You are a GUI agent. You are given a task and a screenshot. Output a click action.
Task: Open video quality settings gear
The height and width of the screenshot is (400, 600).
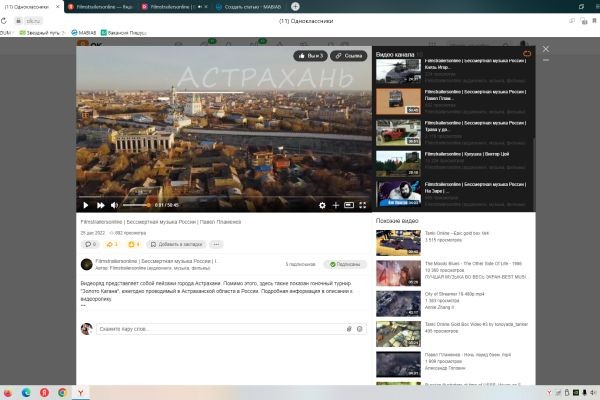[x=322, y=206]
